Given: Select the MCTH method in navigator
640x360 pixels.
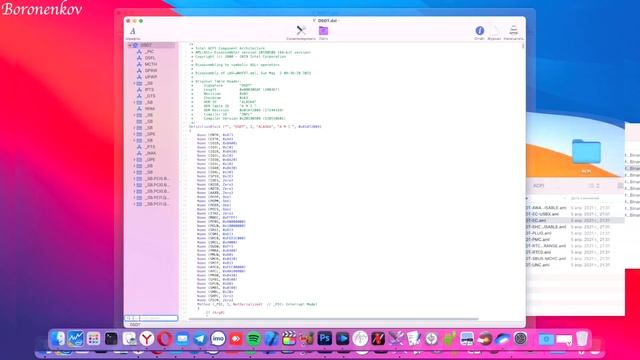Looking at the screenshot, I should [151, 64].
